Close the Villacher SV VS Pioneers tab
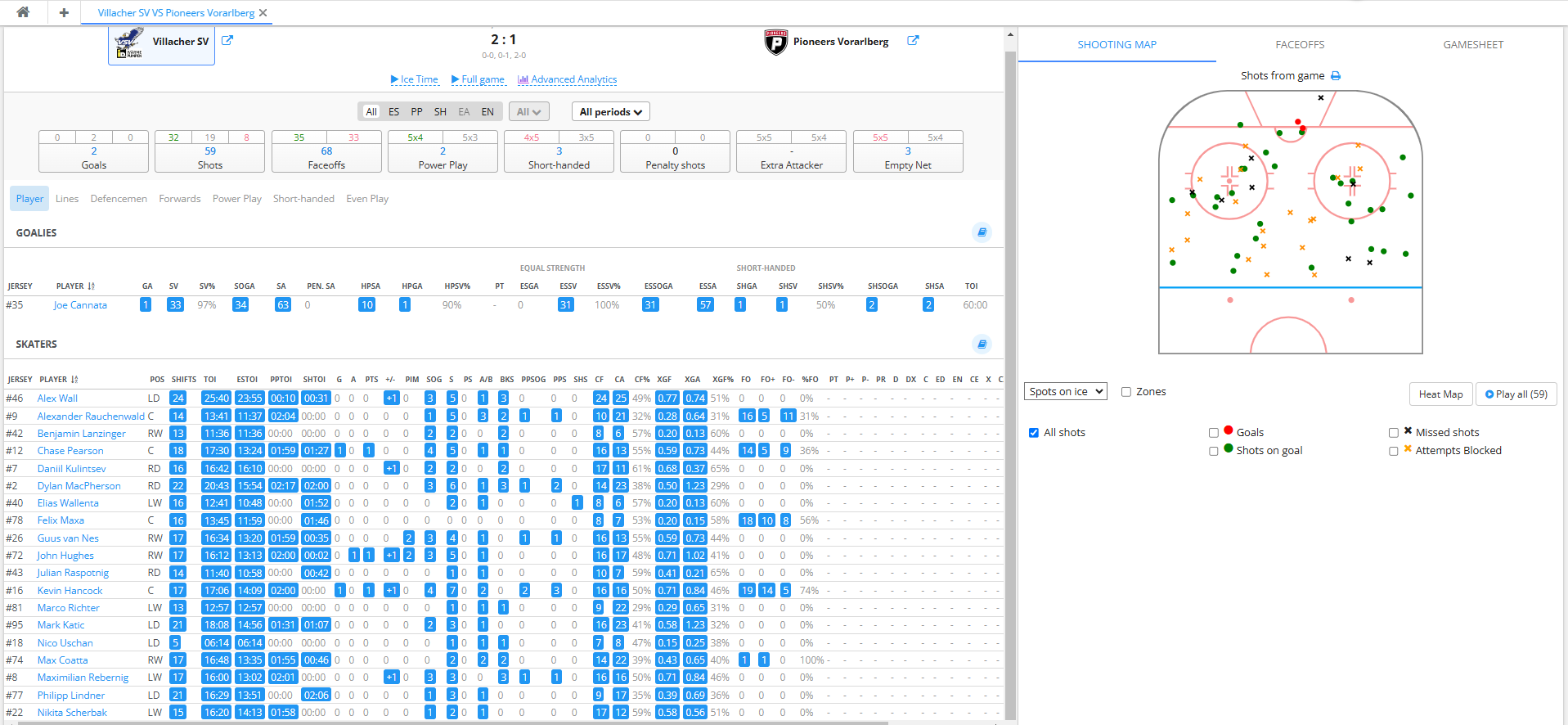Viewport: 1568px width, 725px height. click(263, 13)
